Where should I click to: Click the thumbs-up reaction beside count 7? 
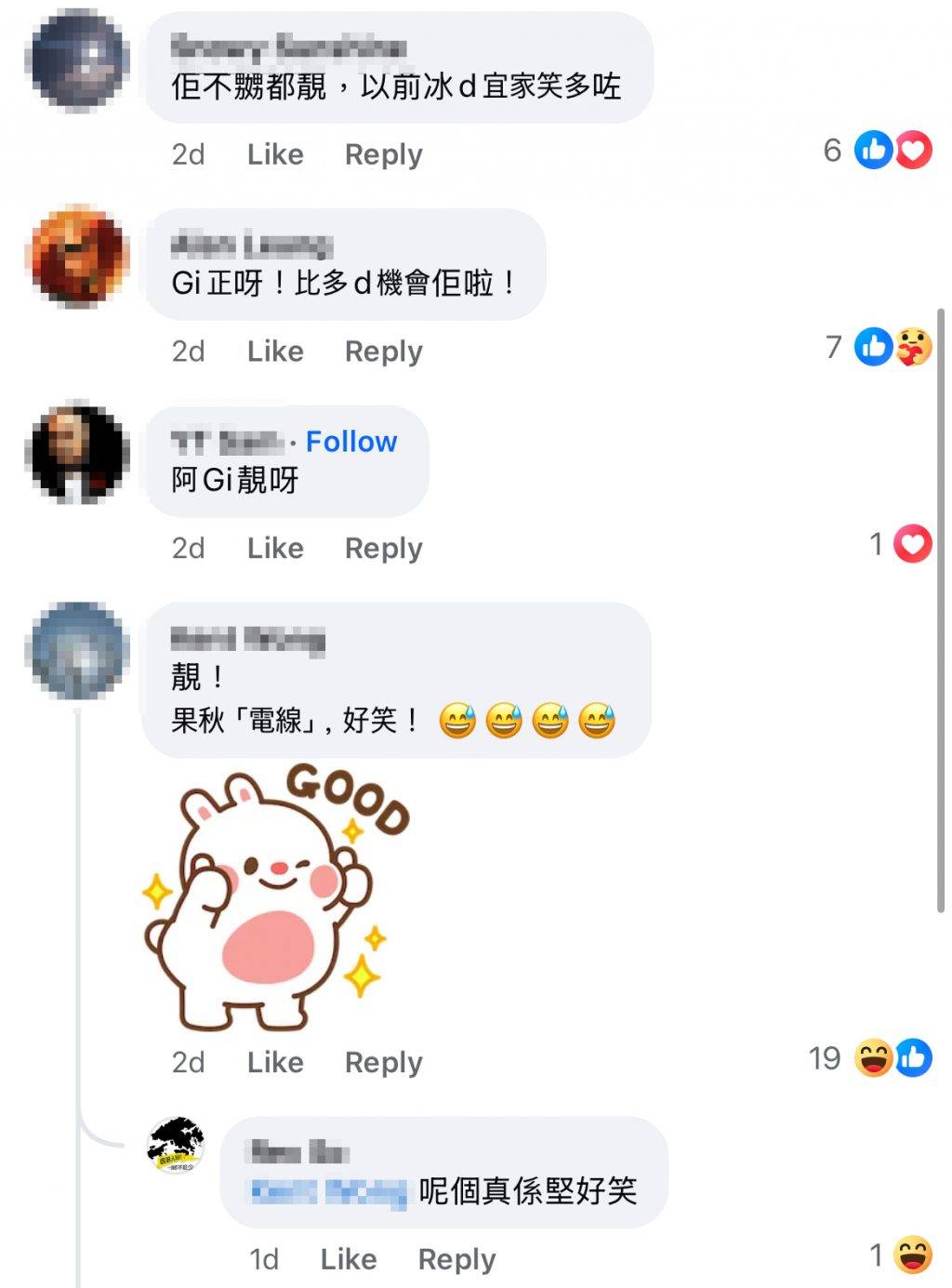pyautogui.click(x=874, y=347)
